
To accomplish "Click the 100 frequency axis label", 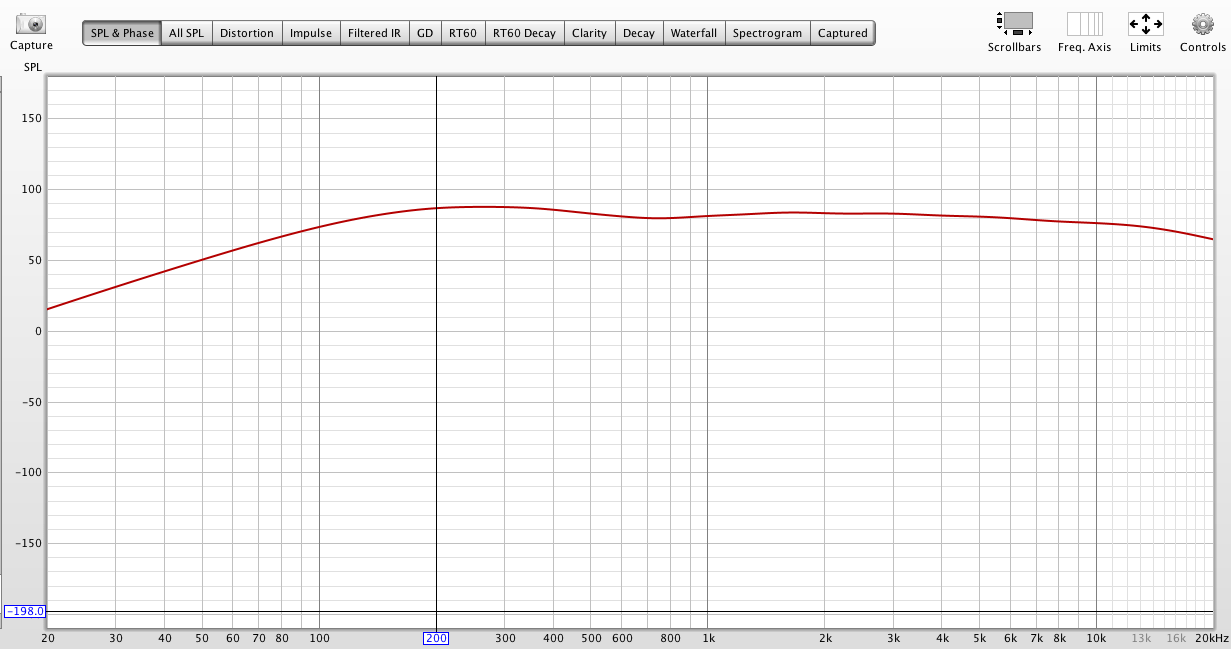I will [x=319, y=638].
